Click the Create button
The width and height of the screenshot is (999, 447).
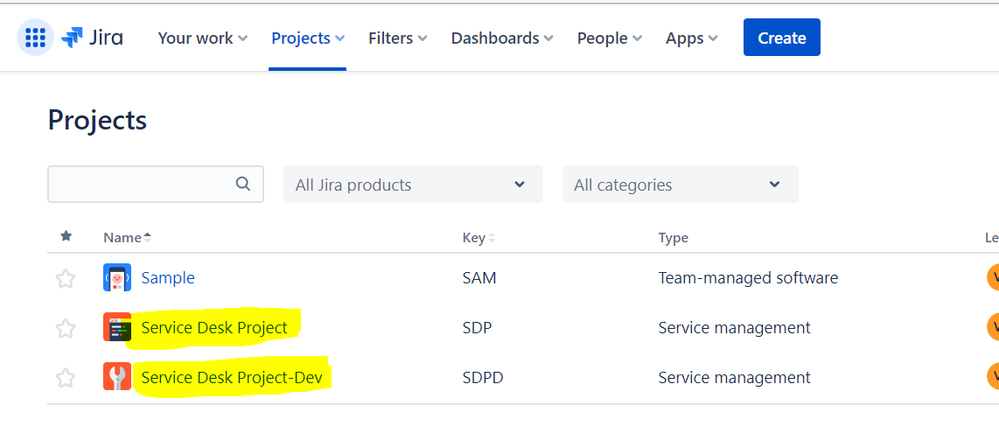(782, 38)
